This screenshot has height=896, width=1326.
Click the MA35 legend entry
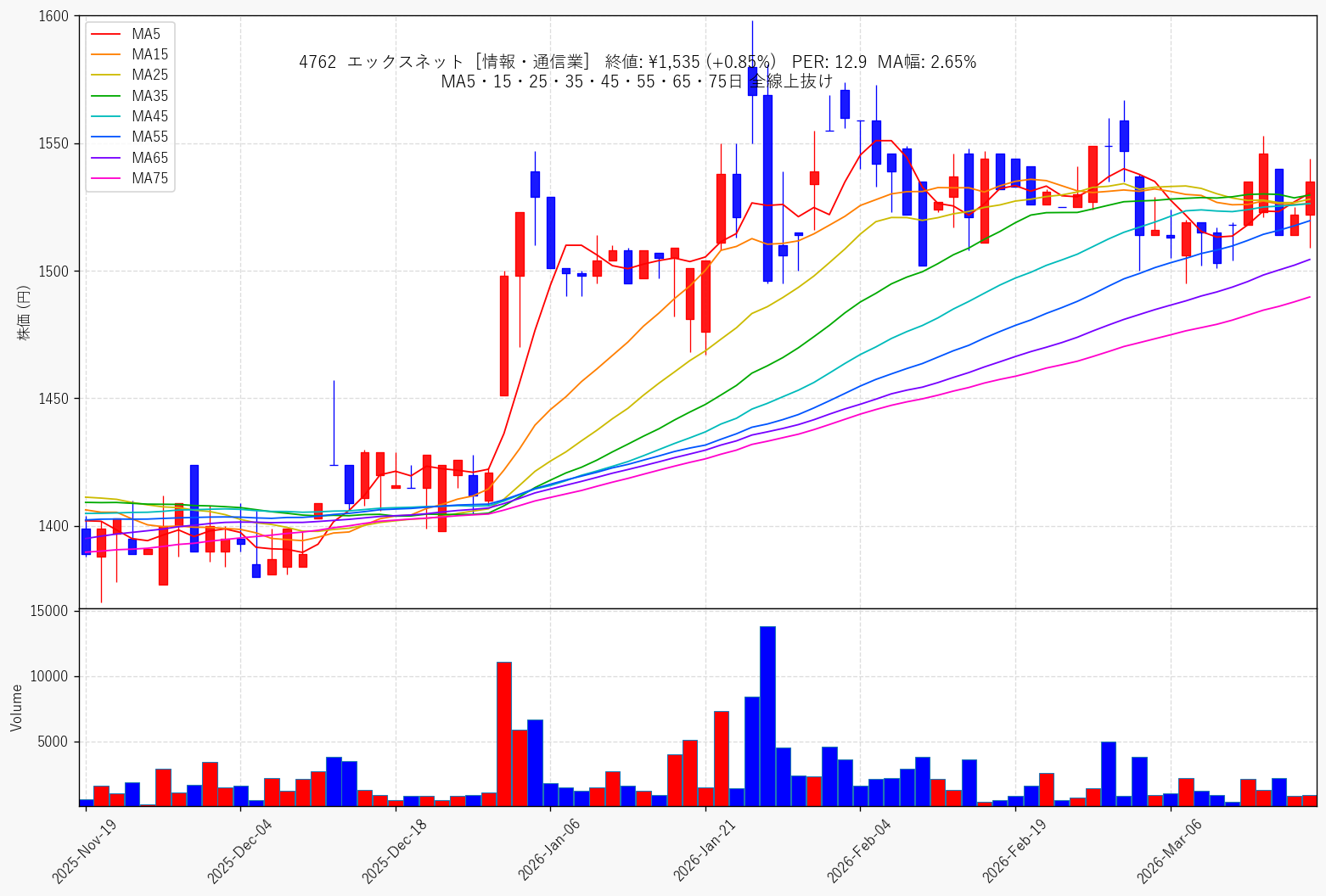(x=129, y=96)
